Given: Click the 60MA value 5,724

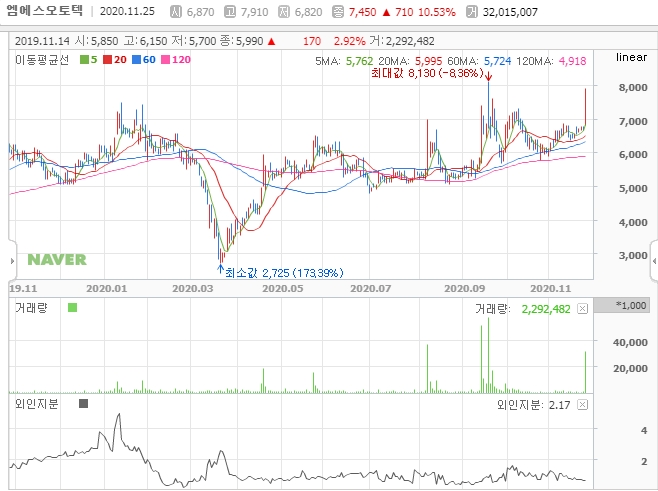Looking at the screenshot, I should pyautogui.click(x=497, y=61).
